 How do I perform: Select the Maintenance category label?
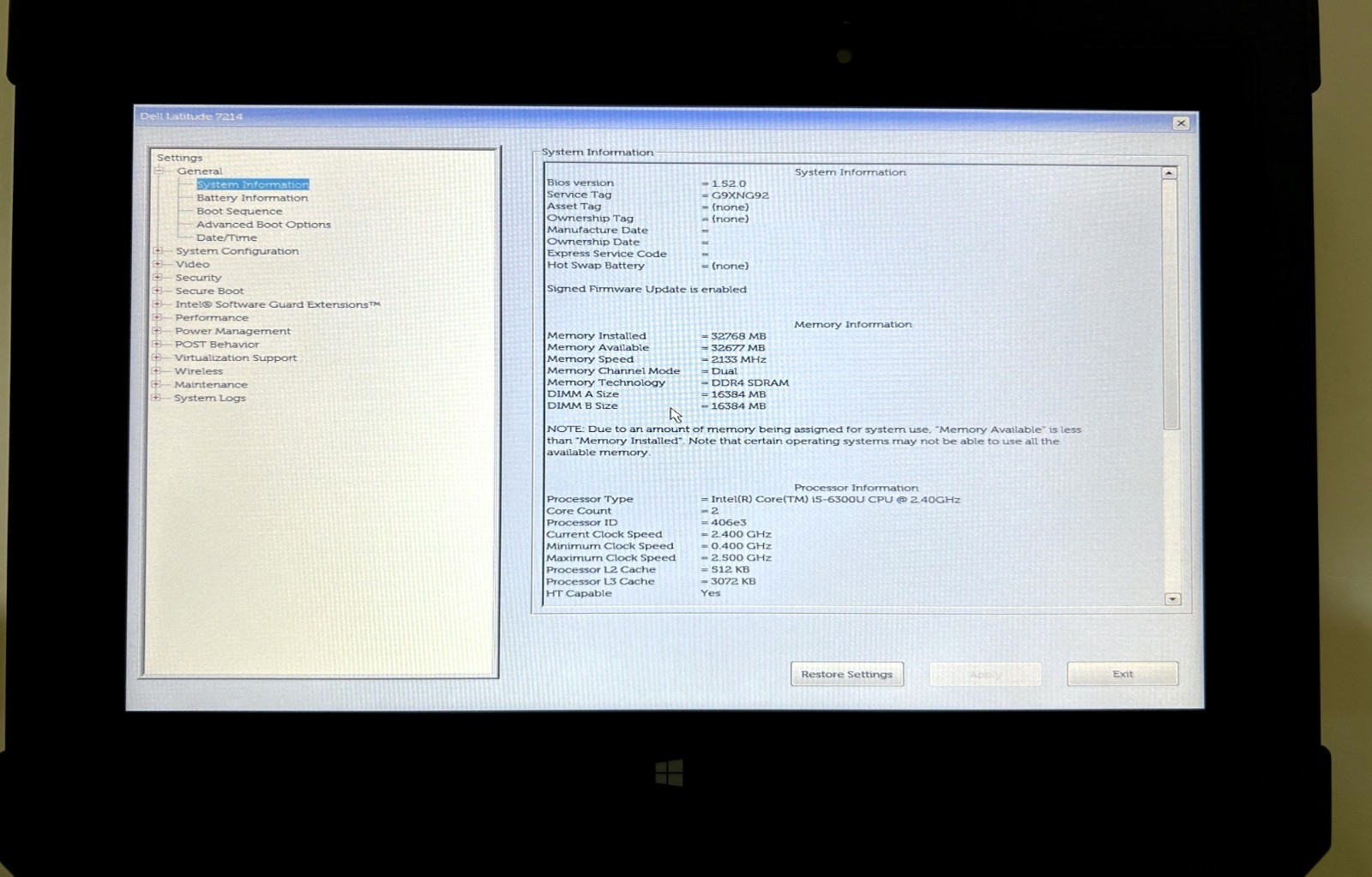(x=211, y=384)
